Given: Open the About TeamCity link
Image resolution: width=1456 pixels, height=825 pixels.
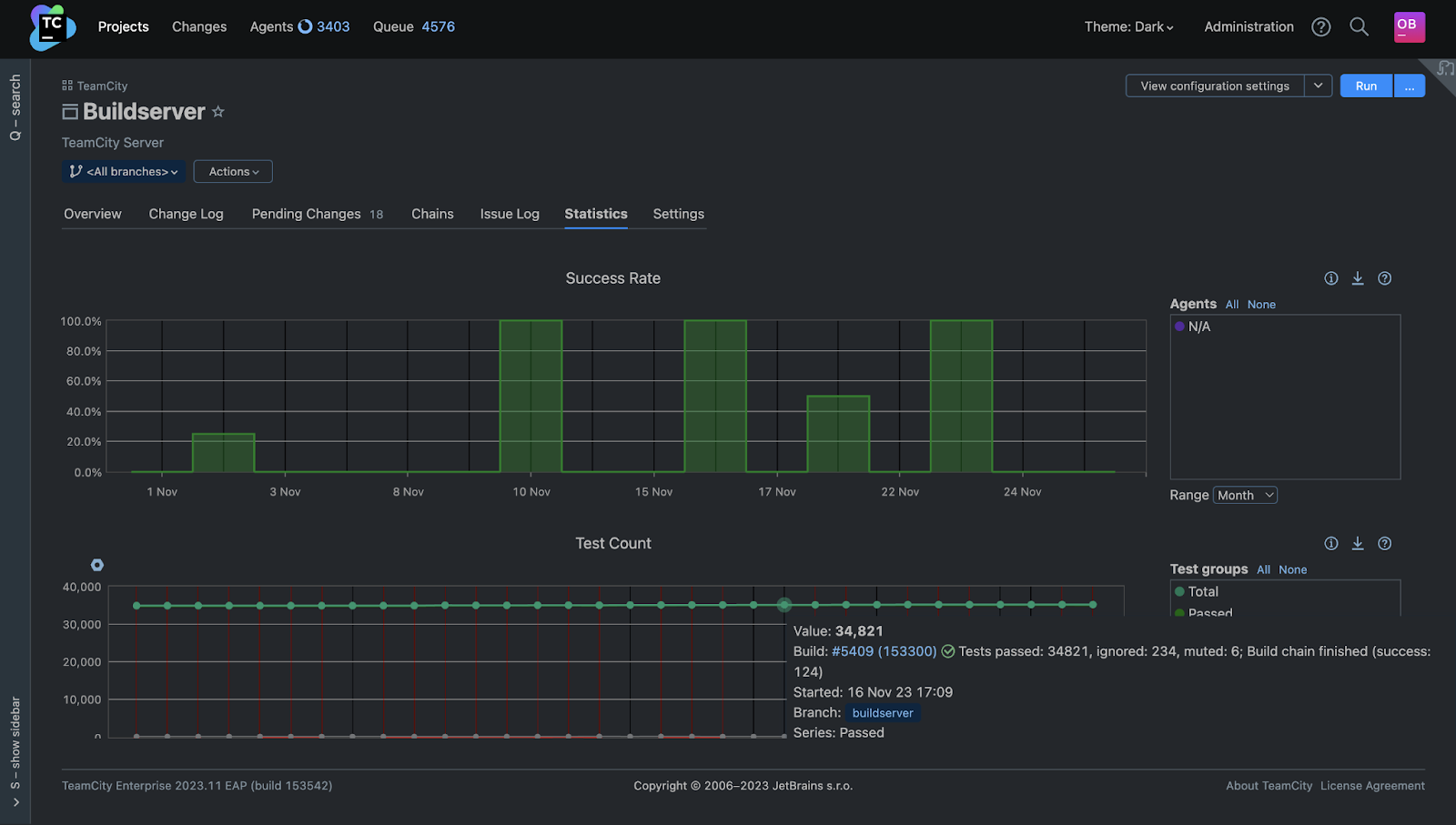Looking at the screenshot, I should [1269, 786].
